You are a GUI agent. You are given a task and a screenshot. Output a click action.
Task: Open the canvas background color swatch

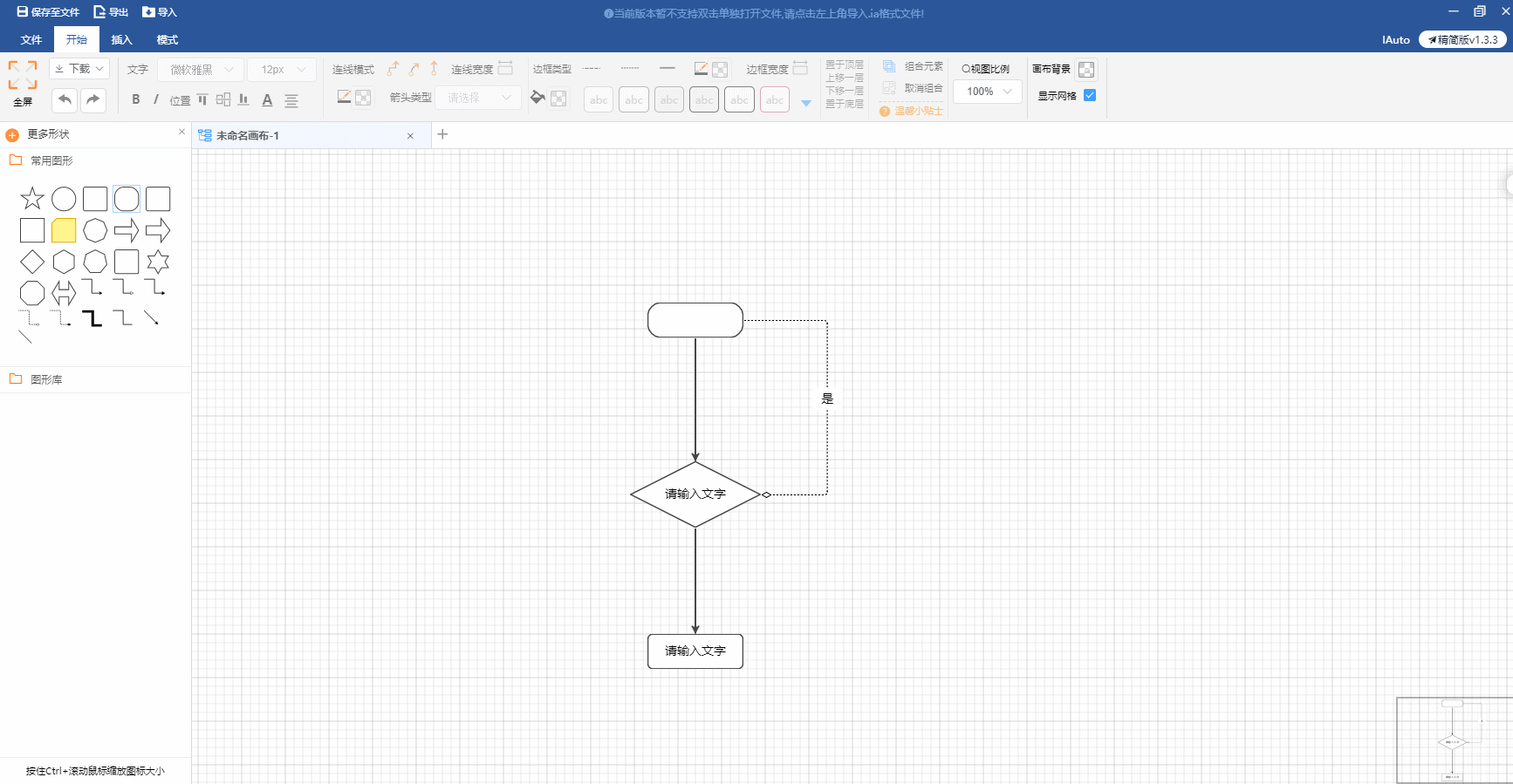coord(1086,70)
